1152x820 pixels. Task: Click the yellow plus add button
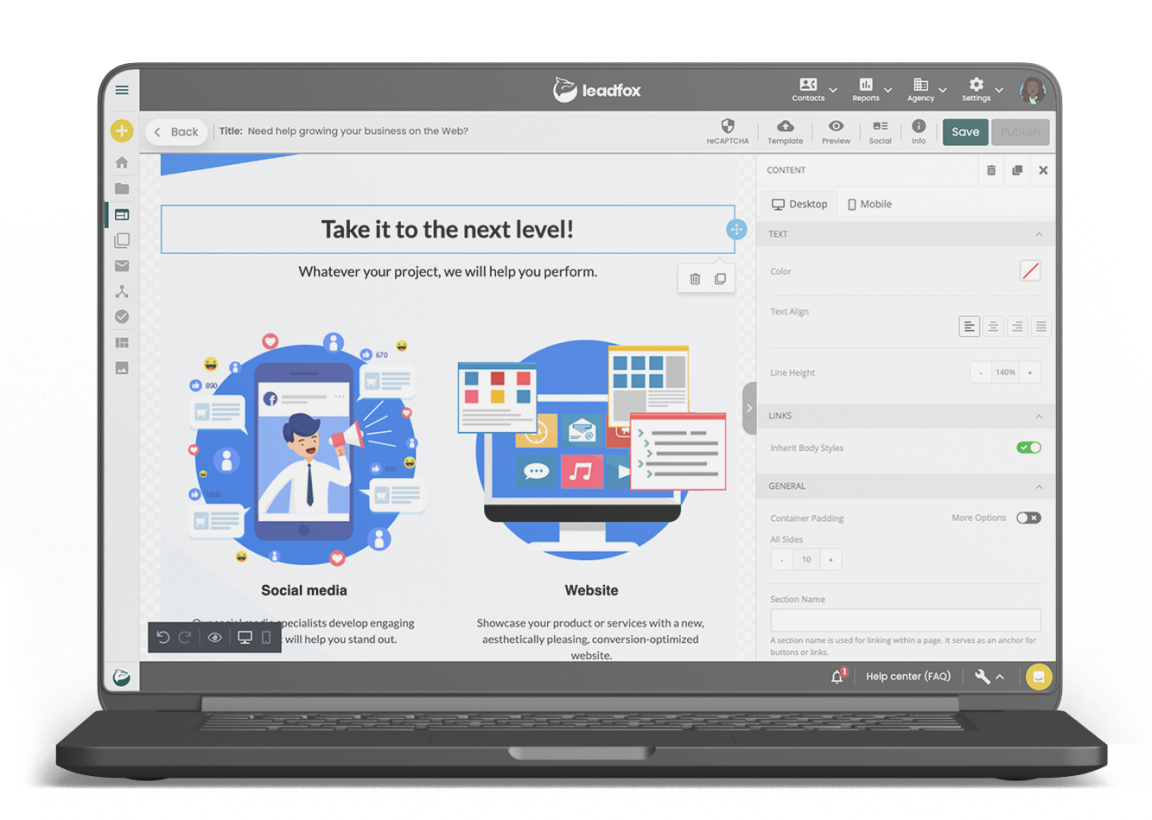[x=122, y=131]
